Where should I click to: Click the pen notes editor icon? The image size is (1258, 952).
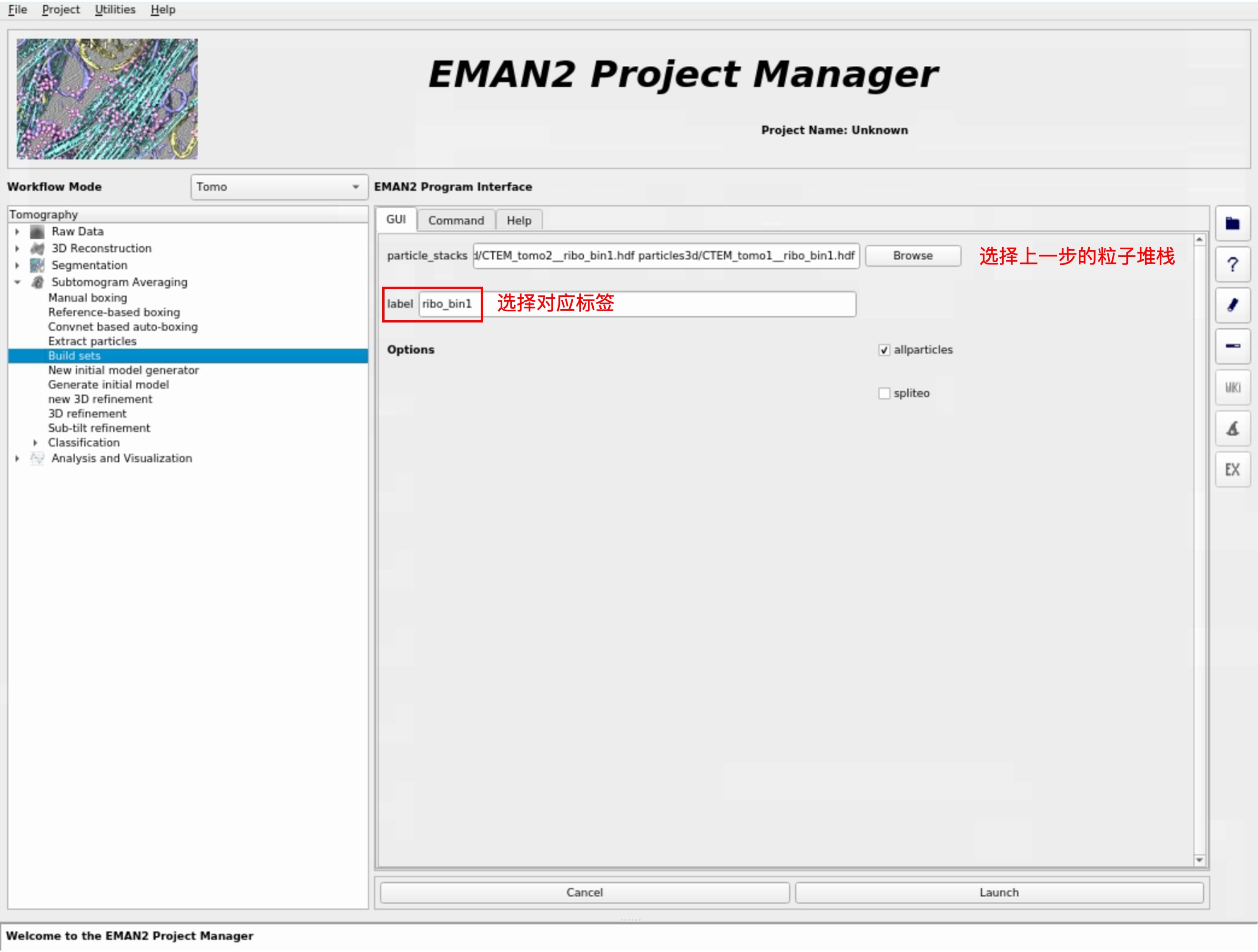1232,305
